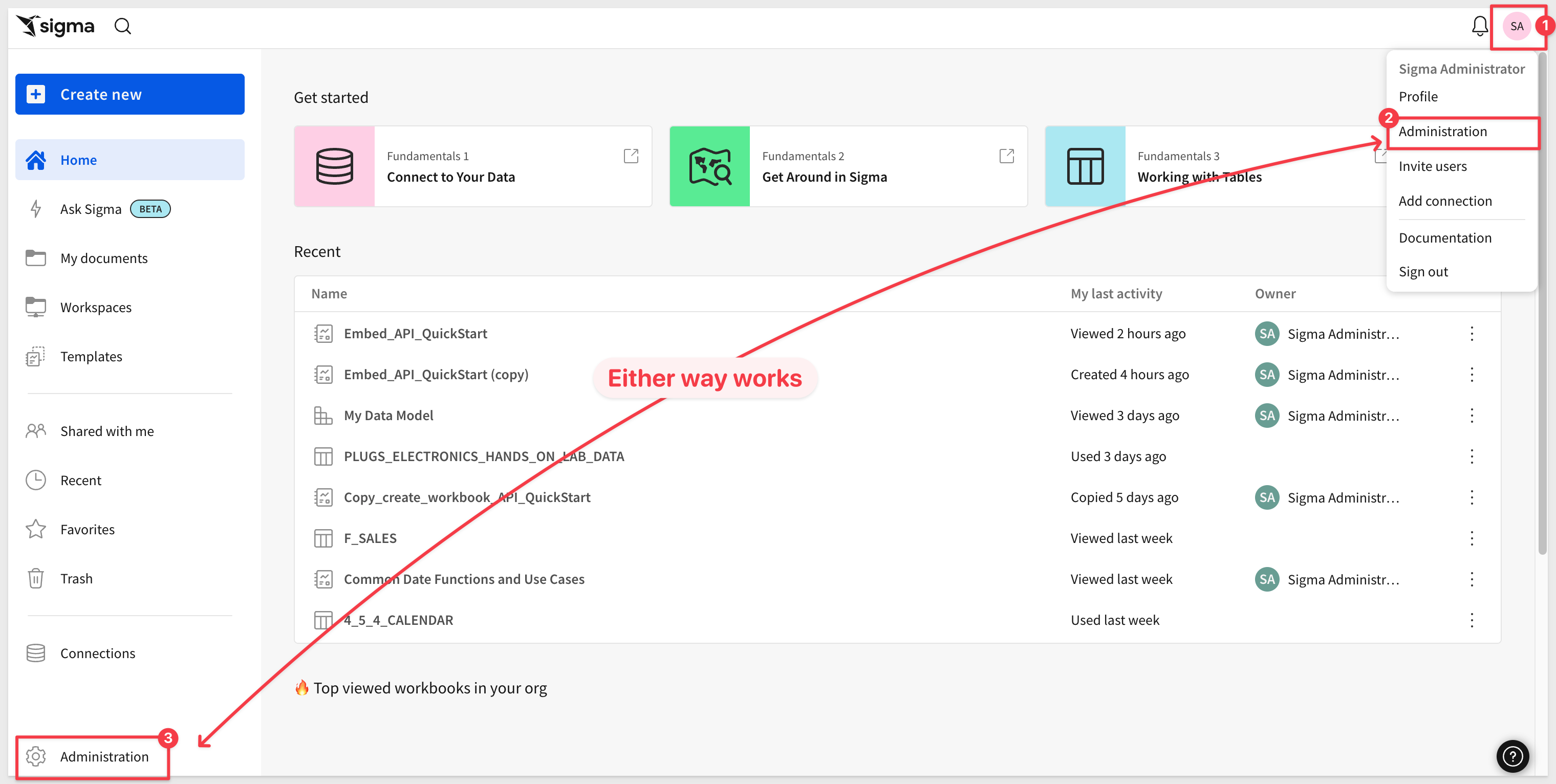Click the Favorites star icon

[x=36, y=529]
